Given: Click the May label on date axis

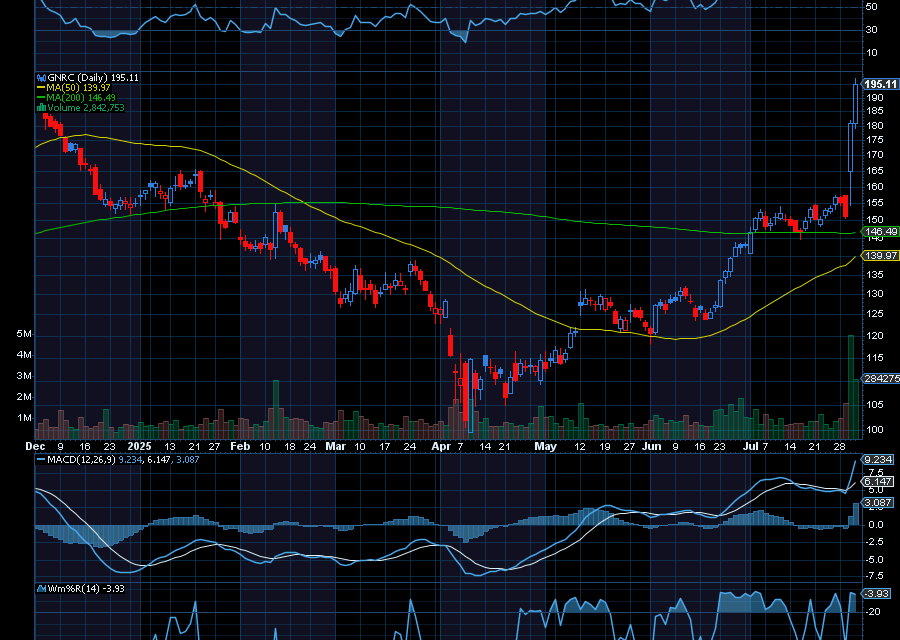Looking at the screenshot, I should (545, 447).
